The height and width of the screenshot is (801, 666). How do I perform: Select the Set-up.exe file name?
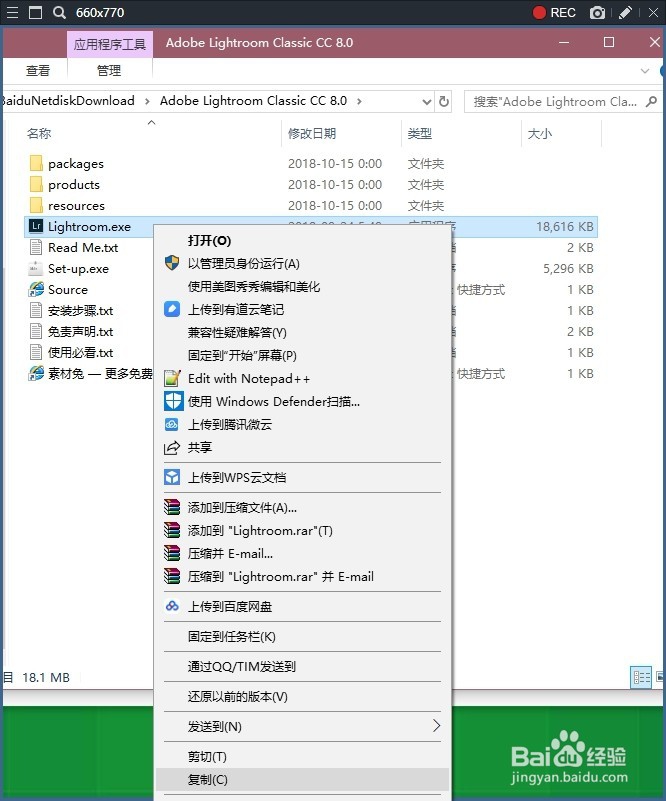point(78,268)
